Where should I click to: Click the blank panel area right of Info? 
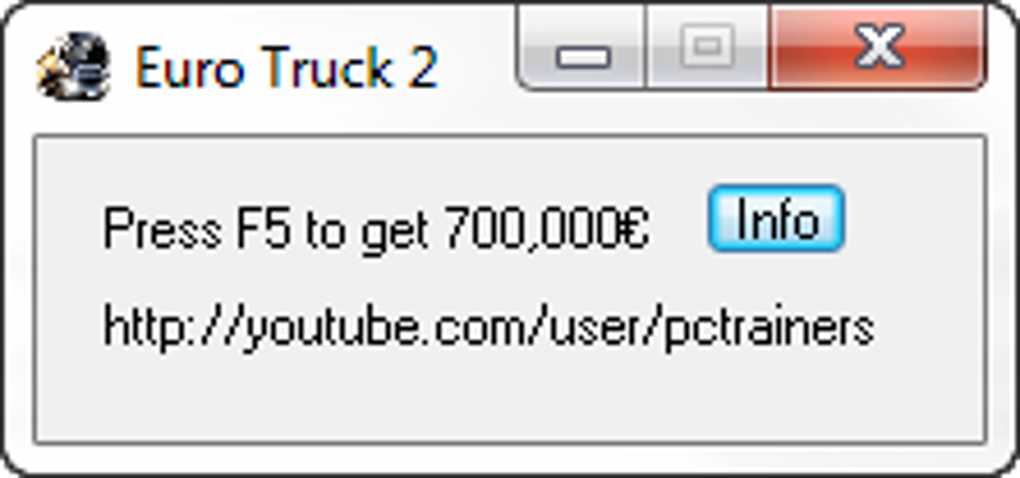pos(914,219)
